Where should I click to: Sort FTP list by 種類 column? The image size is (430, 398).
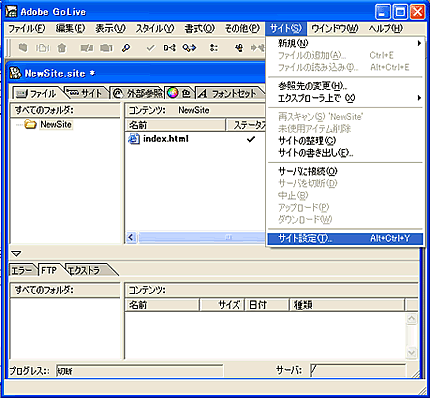click(x=347, y=305)
